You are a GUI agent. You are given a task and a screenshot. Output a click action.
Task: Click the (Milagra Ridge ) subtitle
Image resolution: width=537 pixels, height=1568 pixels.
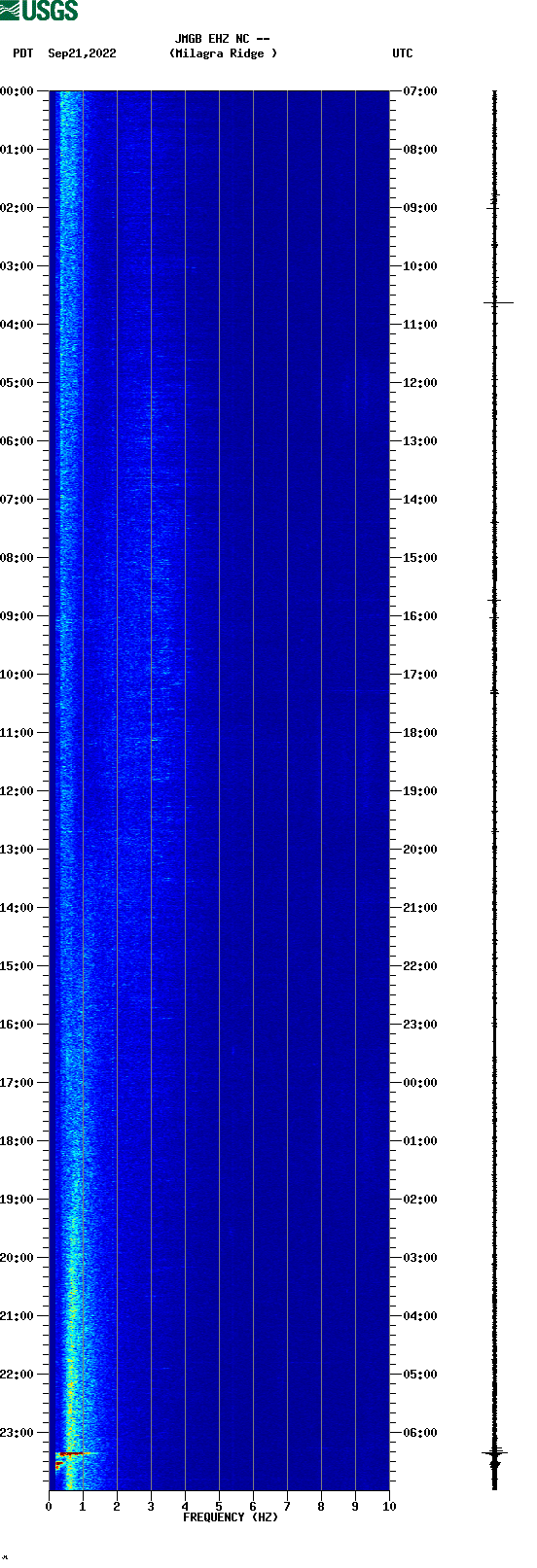223,53
